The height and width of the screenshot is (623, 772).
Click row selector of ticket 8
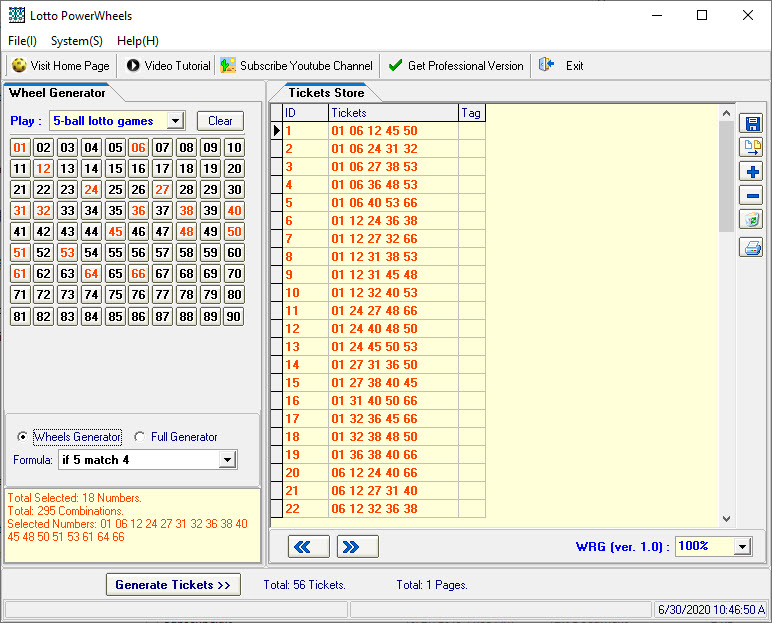coord(277,257)
